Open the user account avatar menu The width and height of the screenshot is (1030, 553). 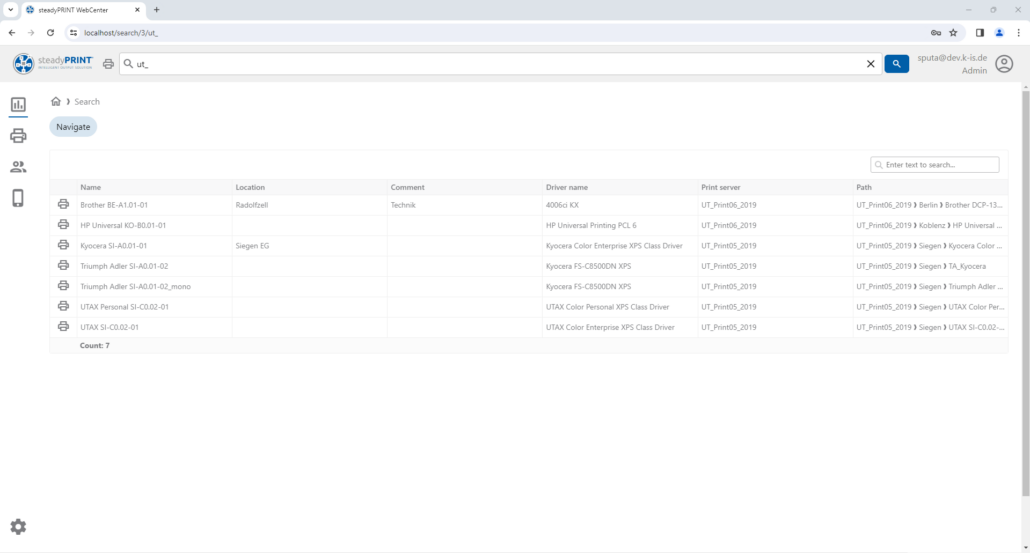(x=1004, y=64)
